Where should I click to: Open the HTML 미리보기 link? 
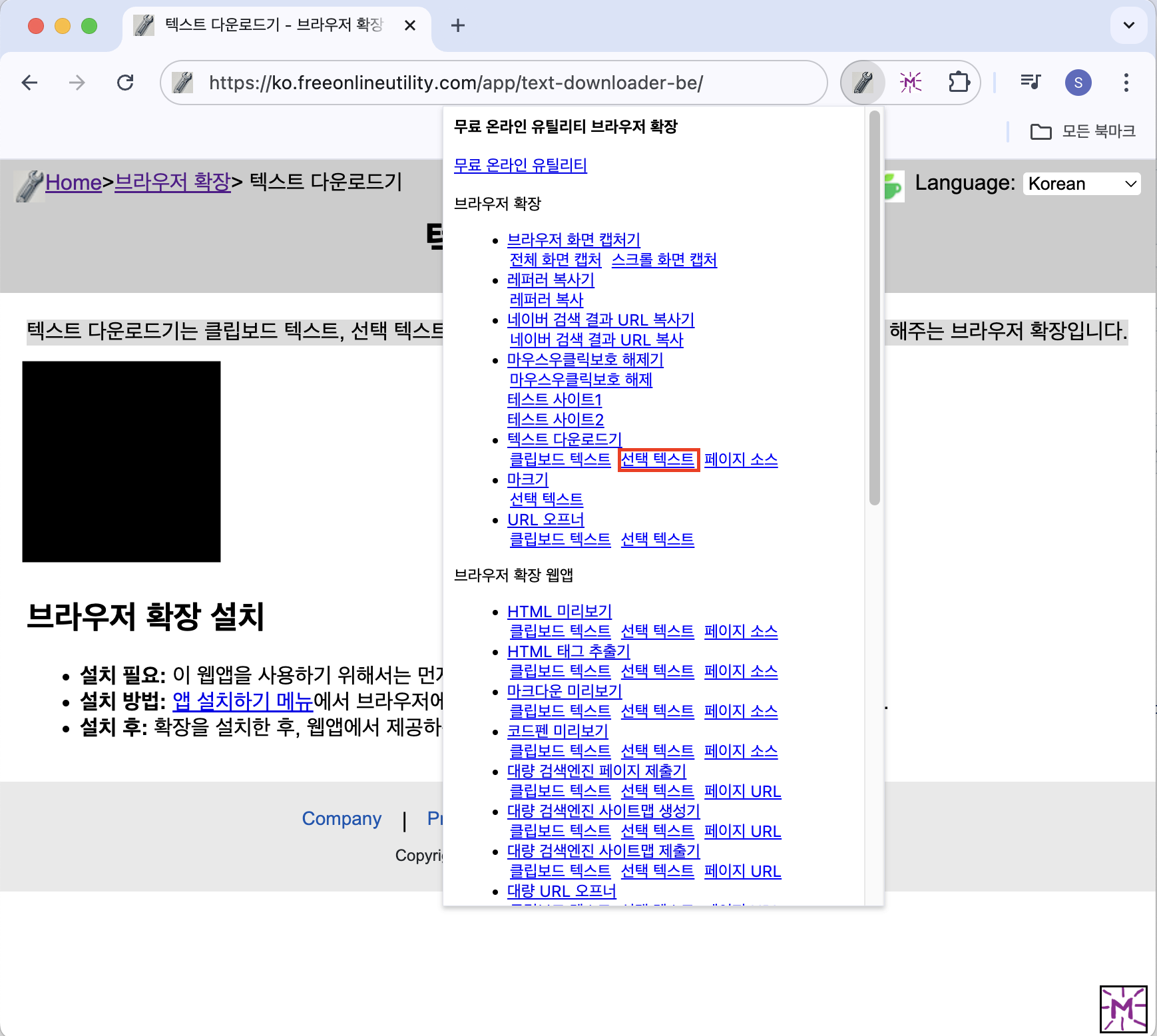559,611
